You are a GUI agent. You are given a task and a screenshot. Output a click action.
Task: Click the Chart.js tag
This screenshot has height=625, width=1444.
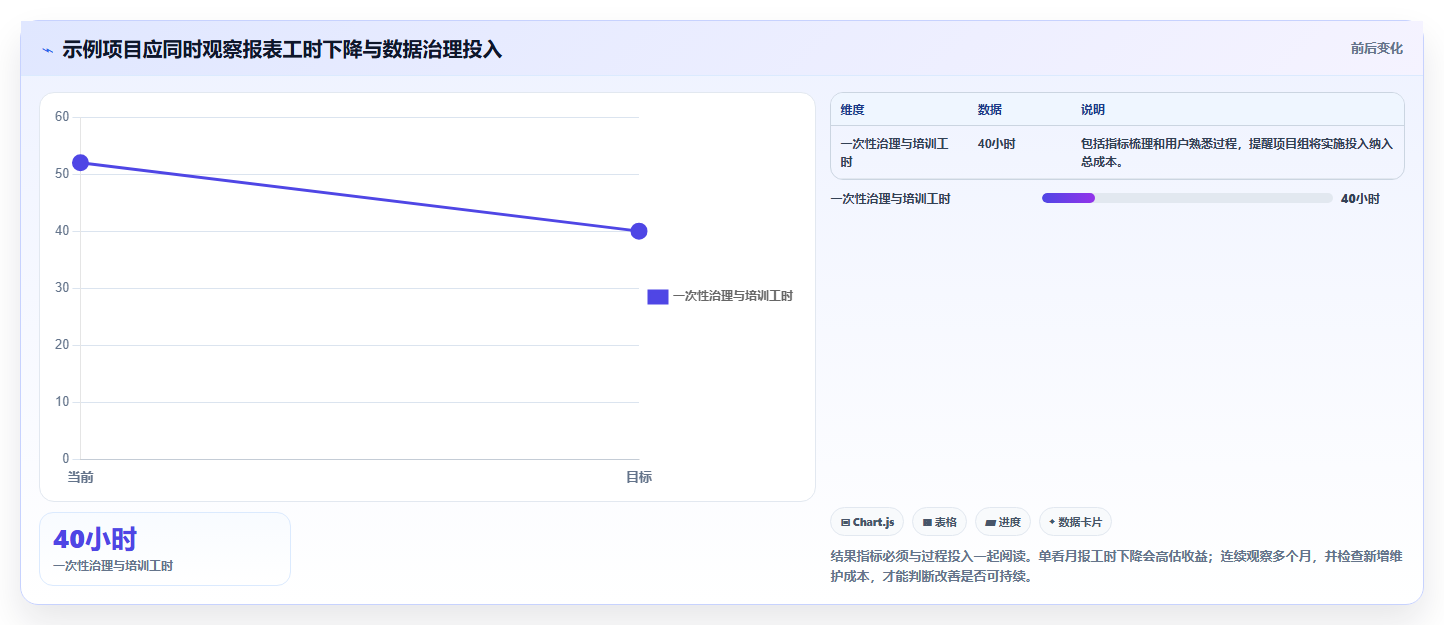point(867,522)
